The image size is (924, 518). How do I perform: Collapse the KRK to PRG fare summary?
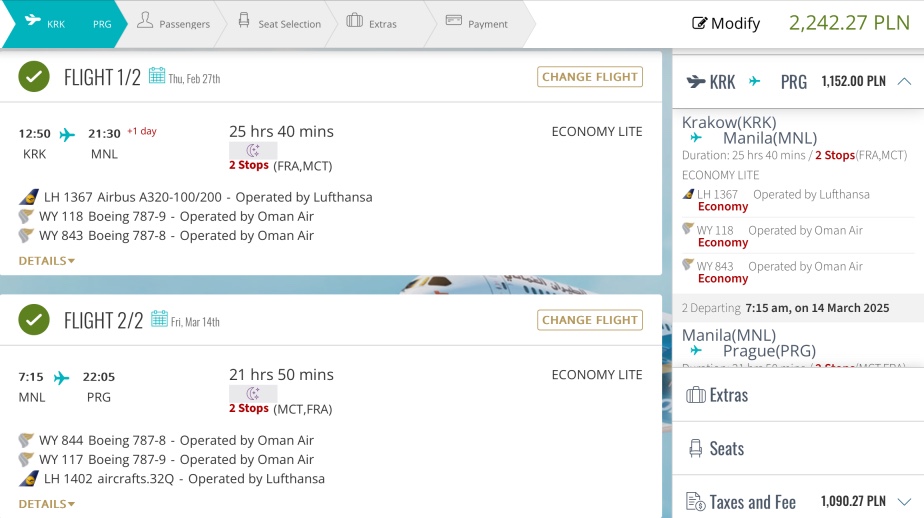tap(904, 81)
